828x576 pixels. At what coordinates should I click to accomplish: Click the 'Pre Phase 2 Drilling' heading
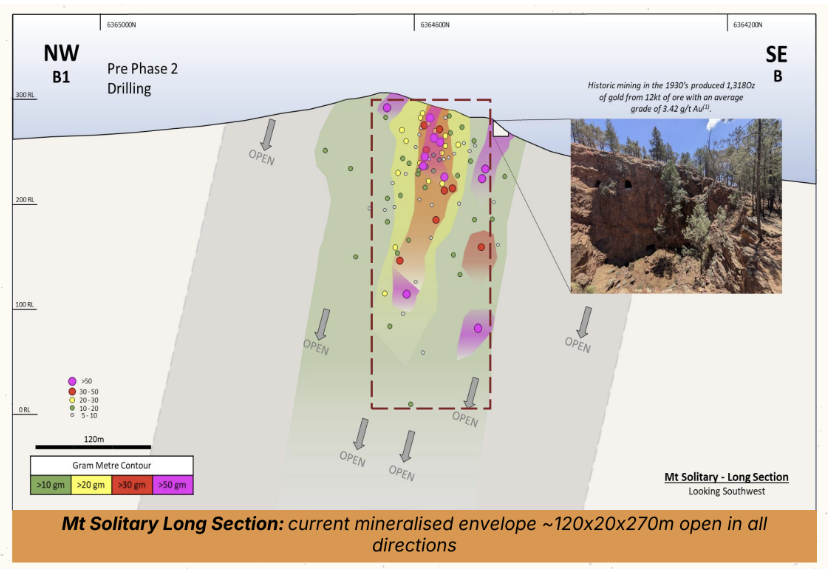click(143, 78)
